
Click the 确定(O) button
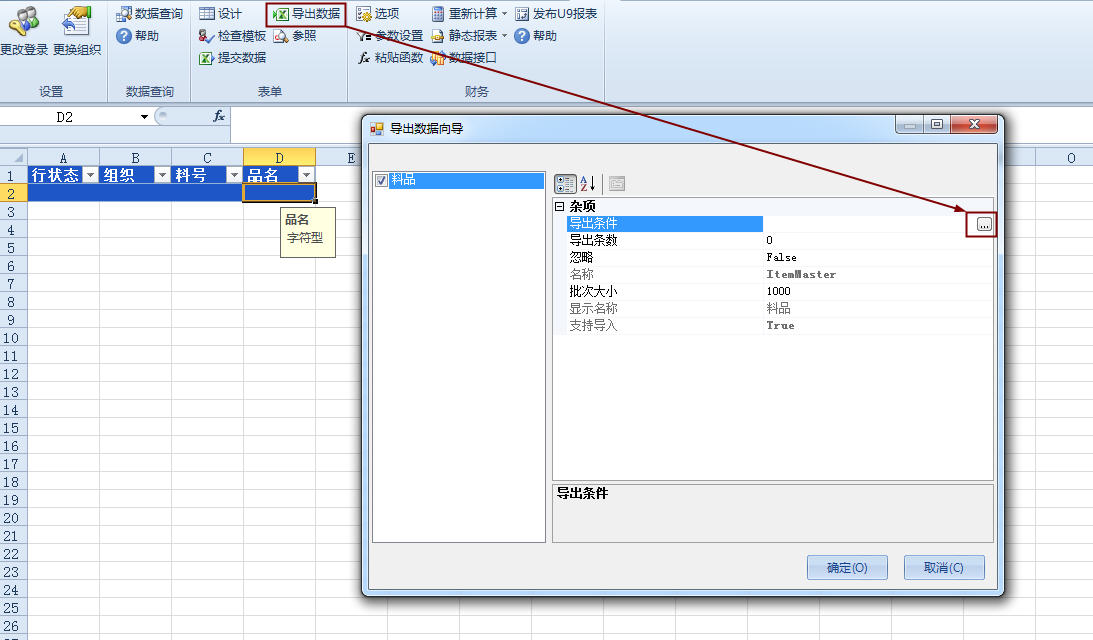point(847,568)
